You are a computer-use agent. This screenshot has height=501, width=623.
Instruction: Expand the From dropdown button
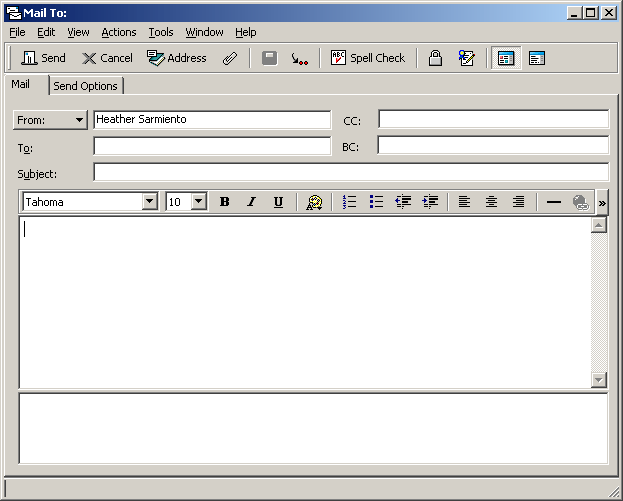click(x=50, y=120)
